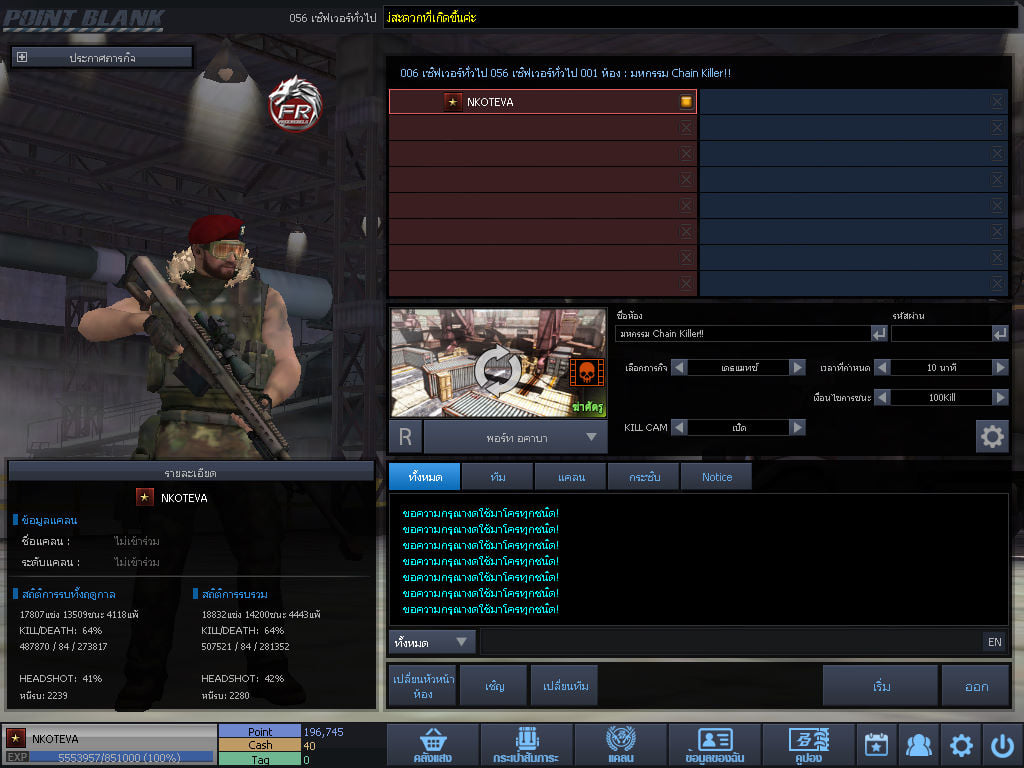Select previous mission with left arrow
Image resolution: width=1024 pixels, height=768 pixels.
click(x=679, y=368)
